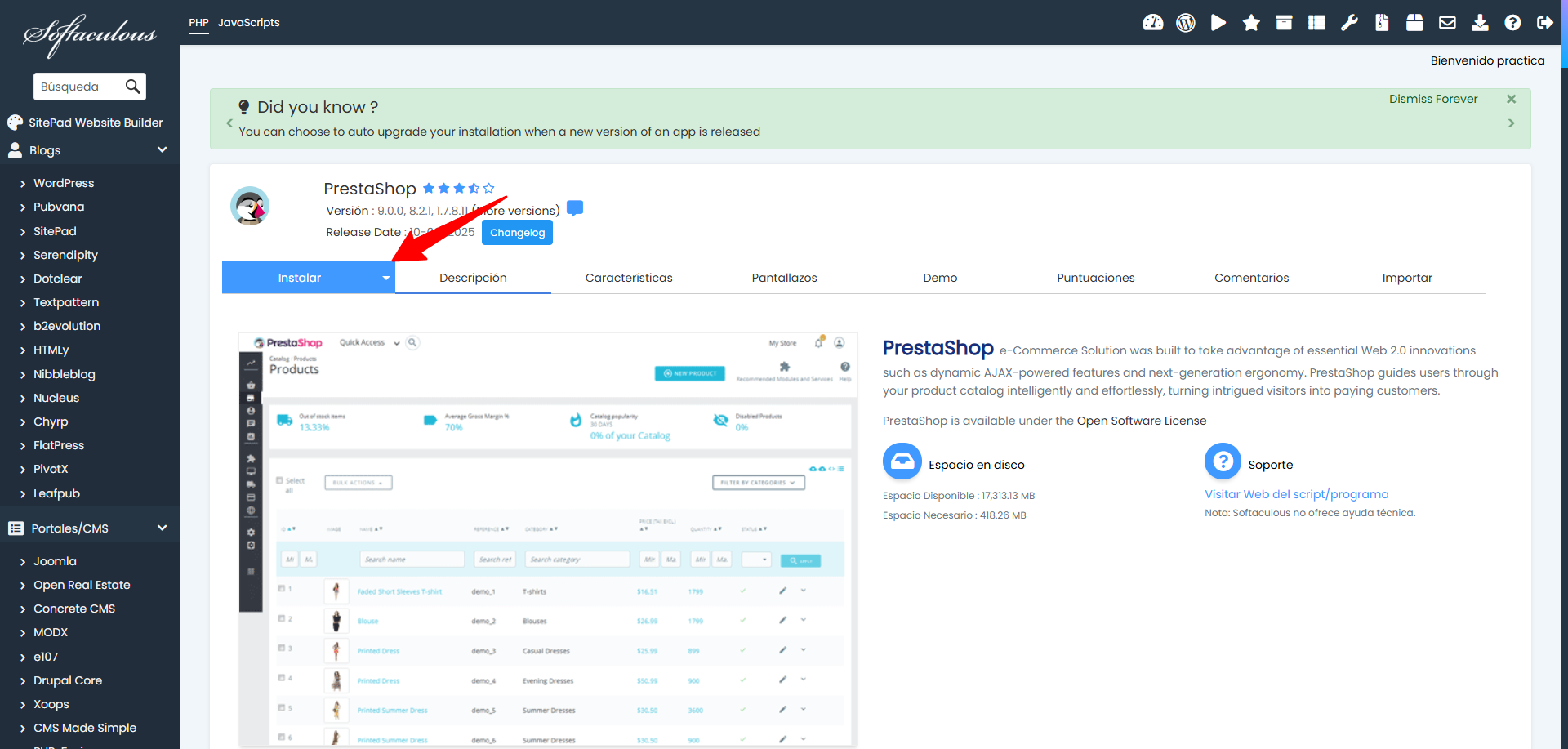Collapse the Portales/CMS category
Image resolution: width=1568 pixels, height=749 pixels.
pyautogui.click(x=162, y=528)
